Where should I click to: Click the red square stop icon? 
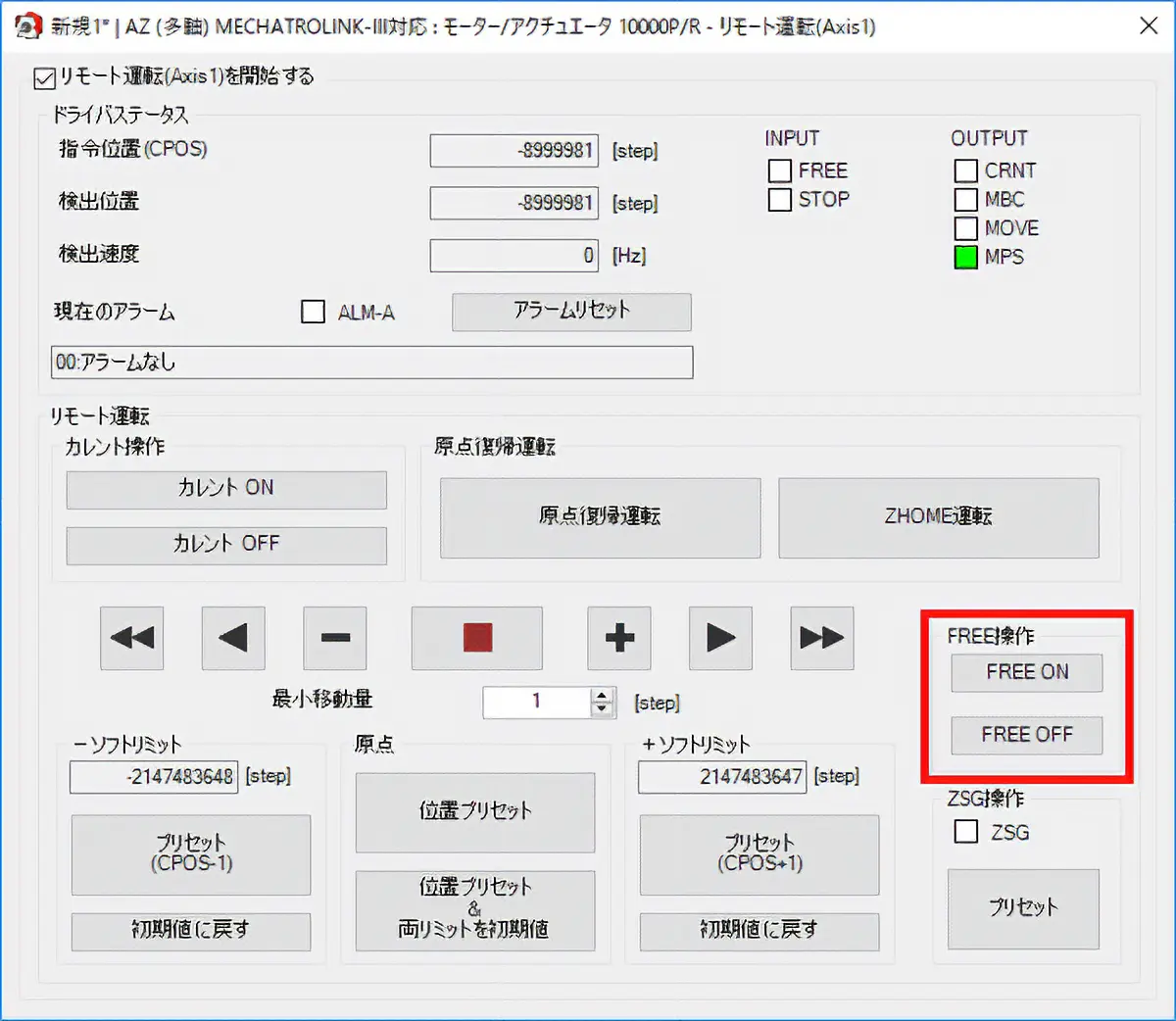pyautogui.click(x=476, y=638)
